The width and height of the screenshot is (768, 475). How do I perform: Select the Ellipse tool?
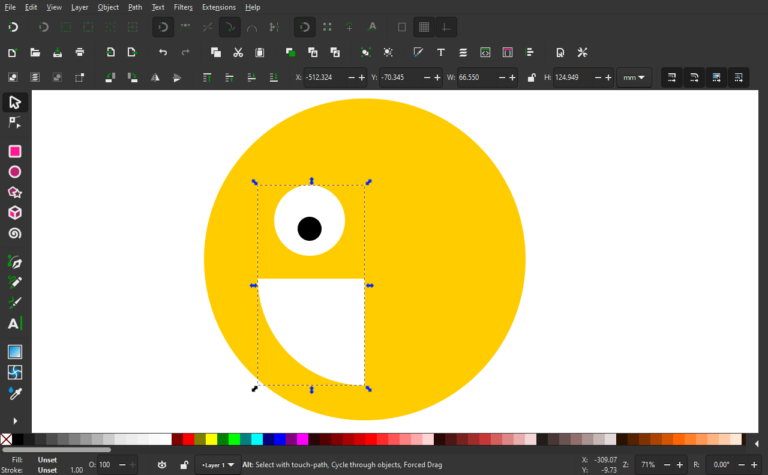coord(15,172)
